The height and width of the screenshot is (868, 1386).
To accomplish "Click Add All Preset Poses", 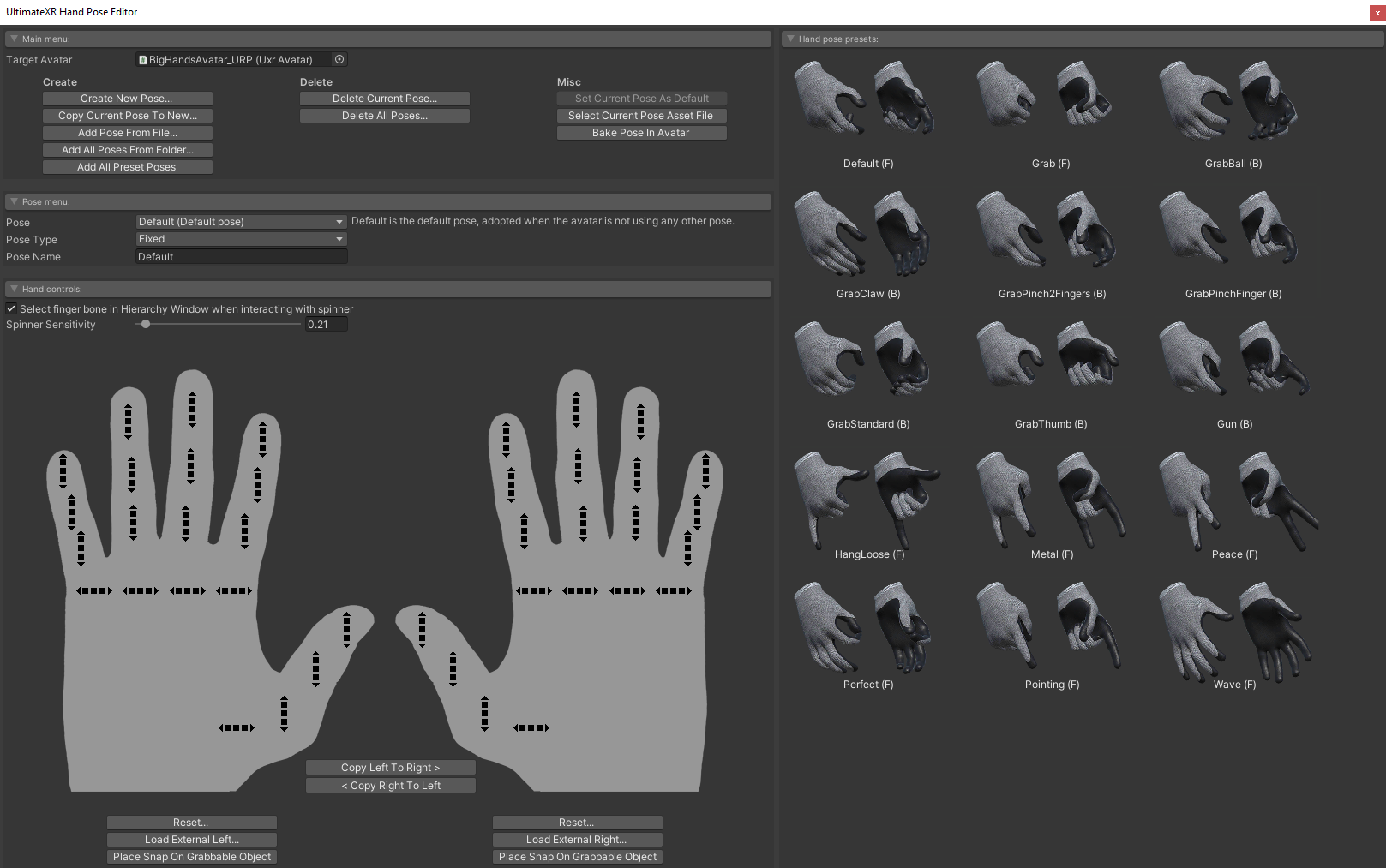I will (x=128, y=167).
